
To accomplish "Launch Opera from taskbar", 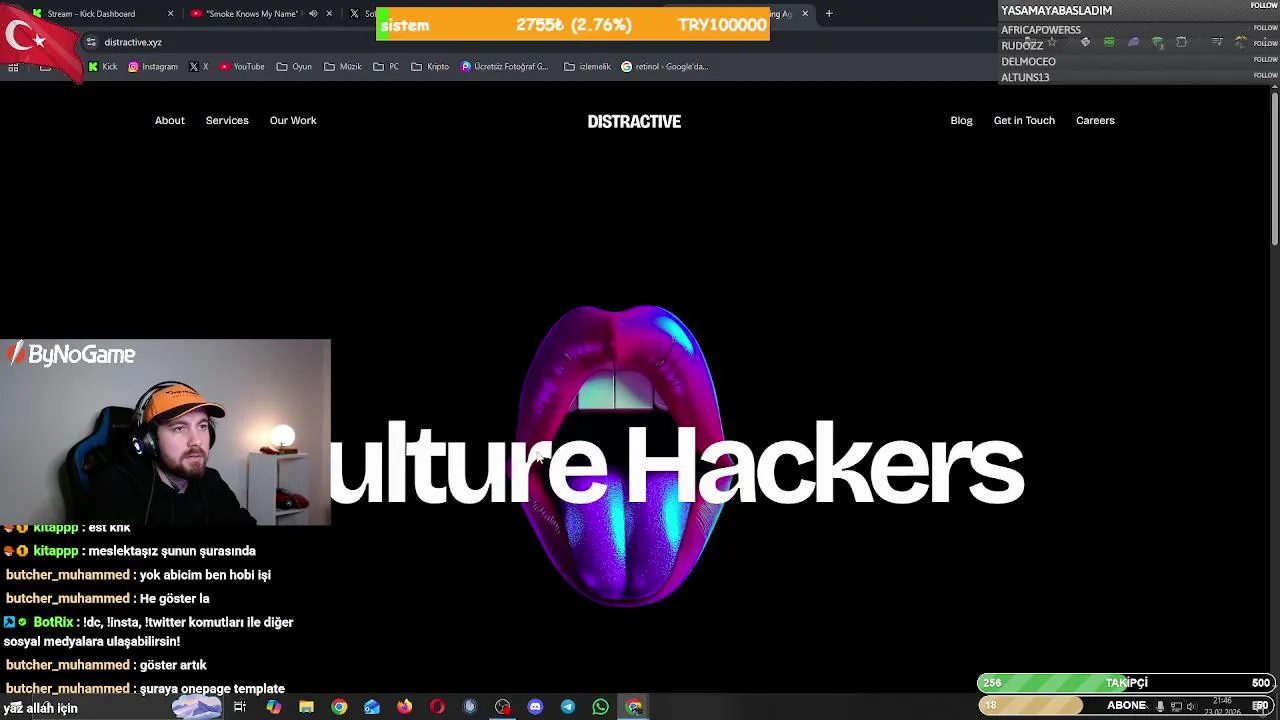I will 437,707.
